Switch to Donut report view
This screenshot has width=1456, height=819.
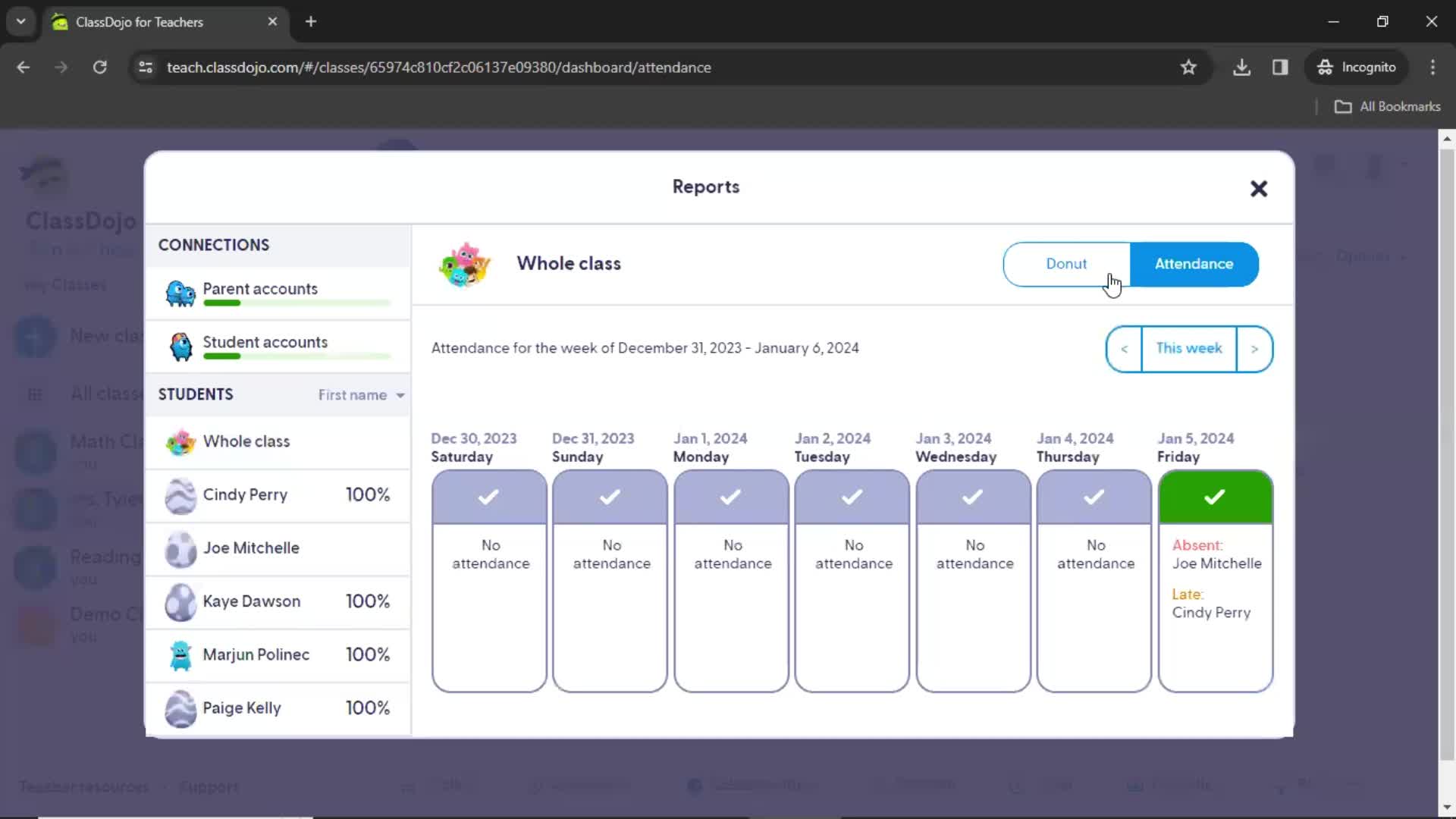[x=1066, y=263]
